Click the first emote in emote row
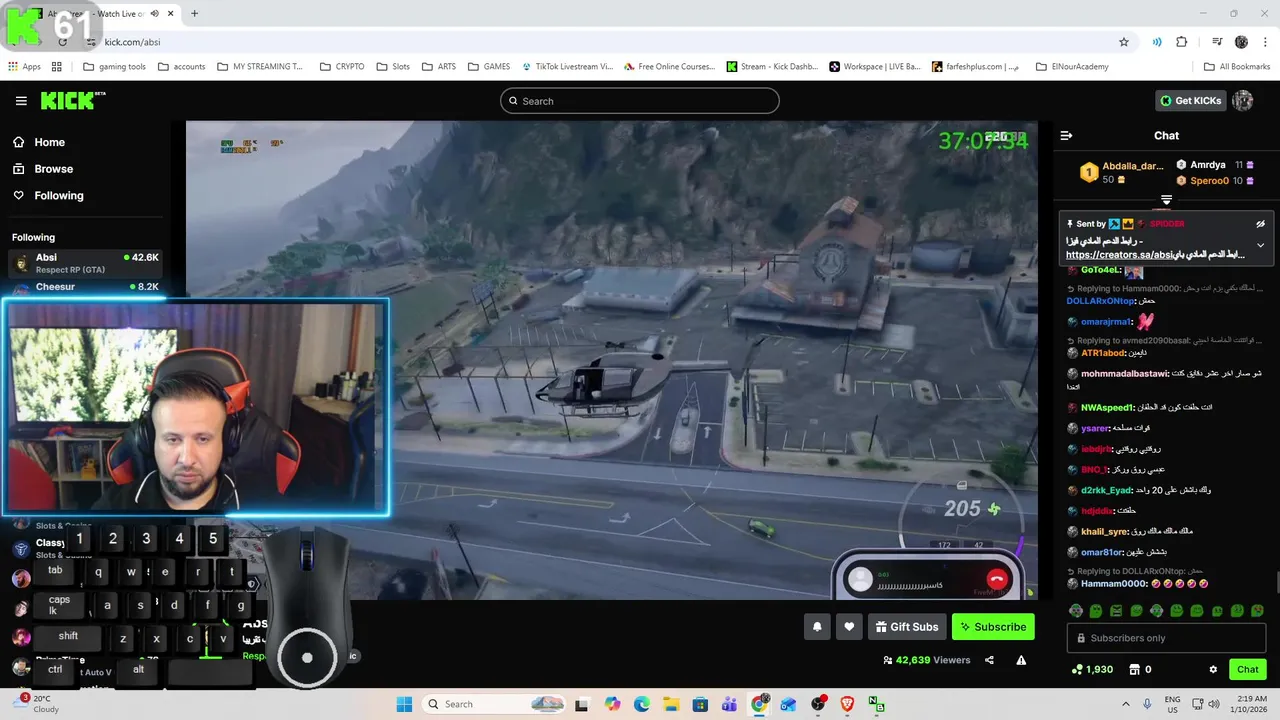The image size is (1280, 720). pyautogui.click(x=1076, y=611)
